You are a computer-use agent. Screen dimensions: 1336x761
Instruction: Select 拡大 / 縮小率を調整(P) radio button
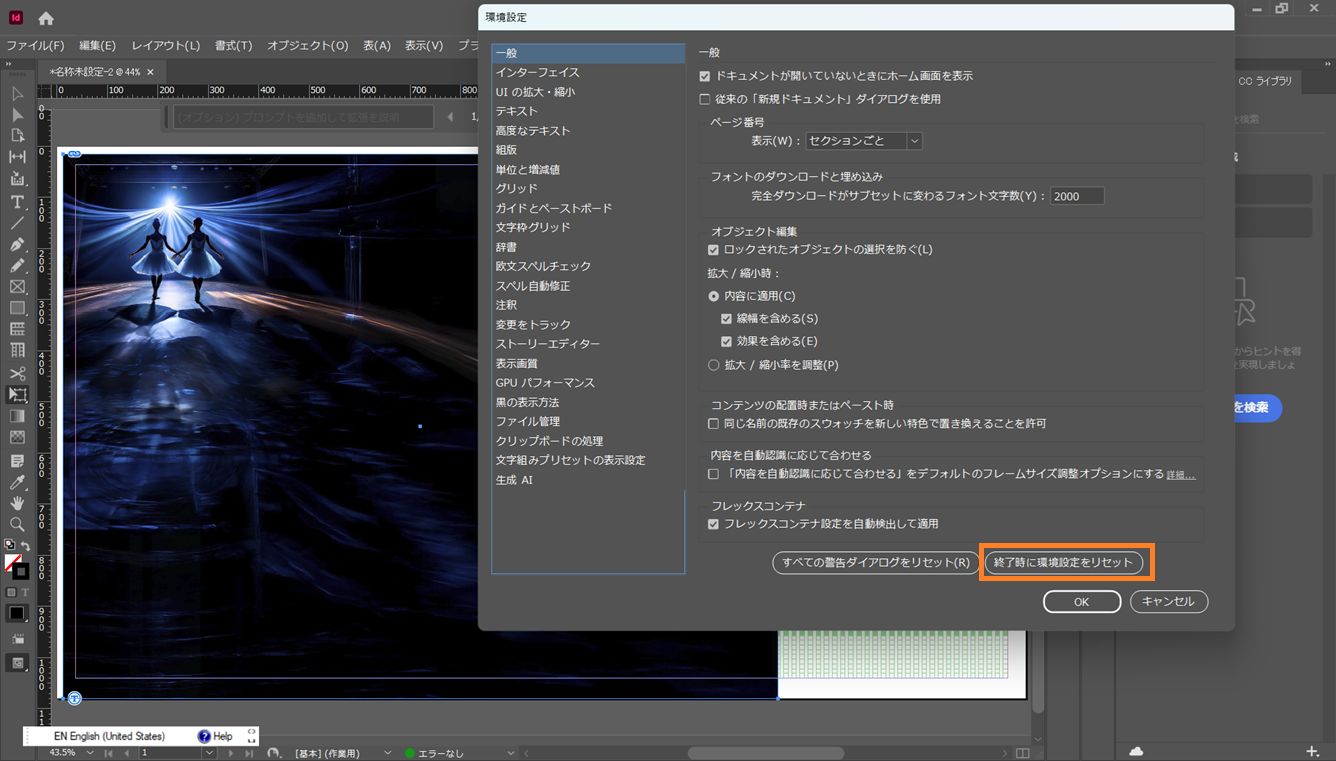(713, 365)
